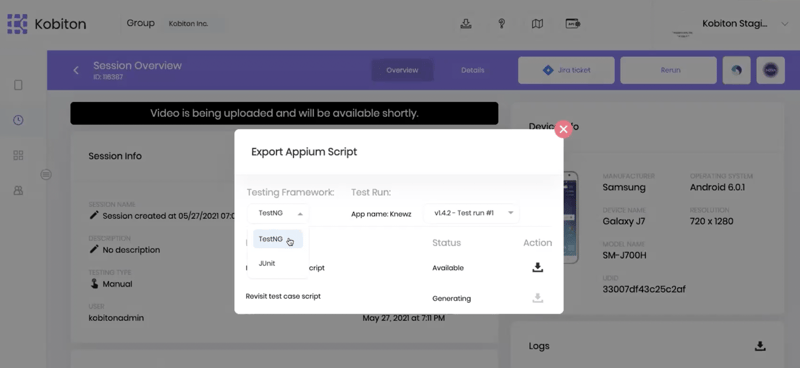The image size is (800, 368).
Task: Open the grid apps icon in sidebar
Action: tap(18, 155)
